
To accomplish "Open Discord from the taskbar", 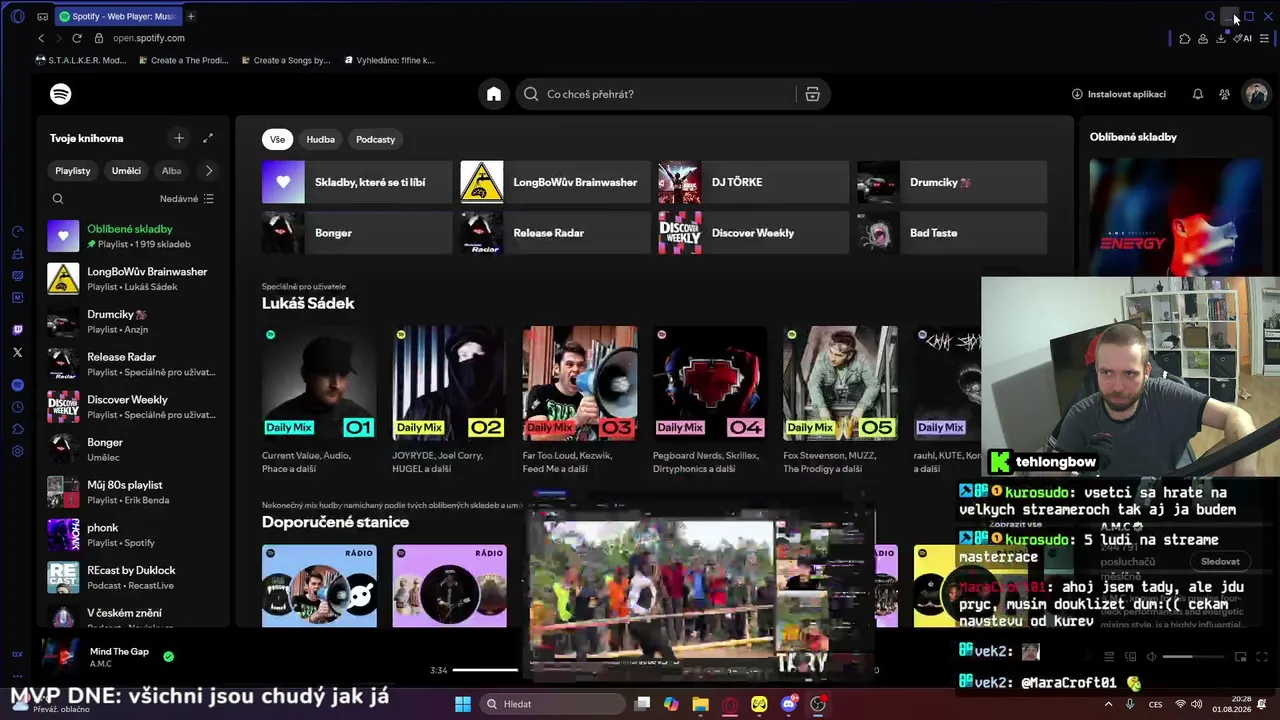I will (x=789, y=704).
